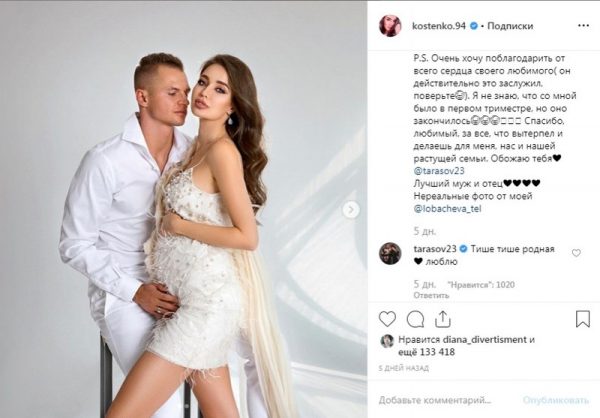This screenshot has width=600, height=418.
Task: Click the Подписки following button
Action: pos(510,26)
